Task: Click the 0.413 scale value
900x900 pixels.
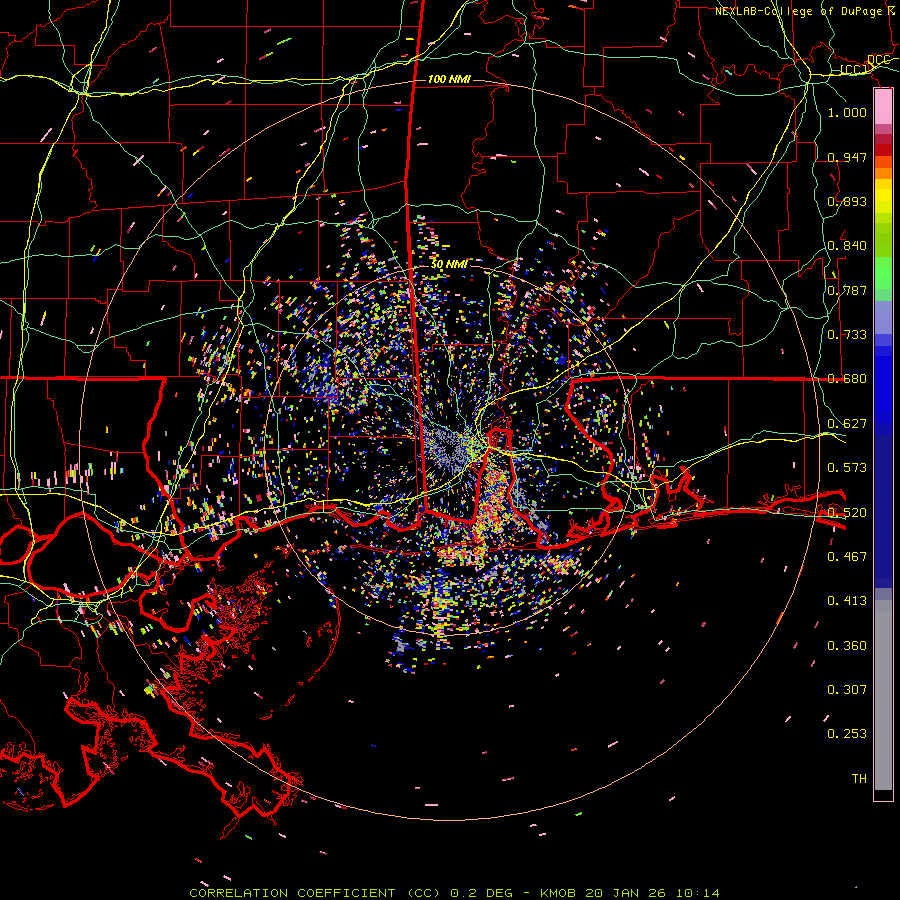Action: (847, 601)
